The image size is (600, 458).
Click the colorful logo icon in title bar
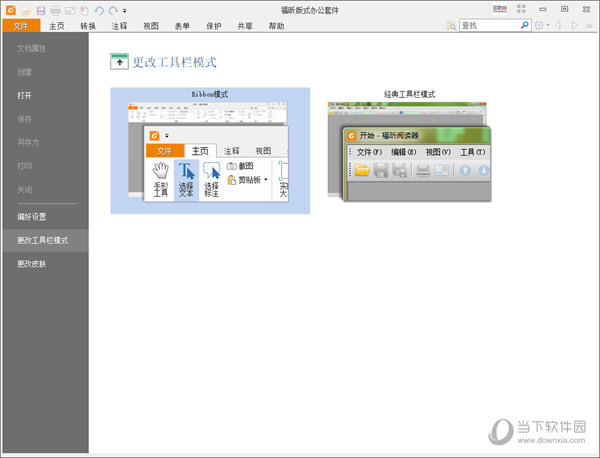click(x=500, y=9)
